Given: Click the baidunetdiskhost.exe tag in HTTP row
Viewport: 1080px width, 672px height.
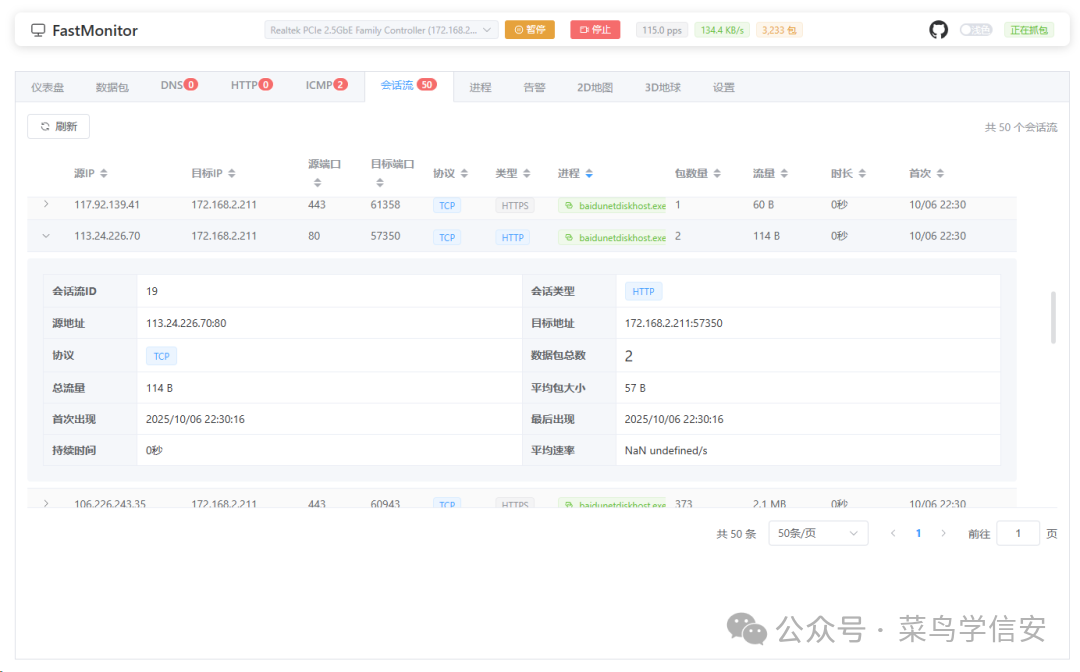Looking at the screenshot, I should click(613, 238).
